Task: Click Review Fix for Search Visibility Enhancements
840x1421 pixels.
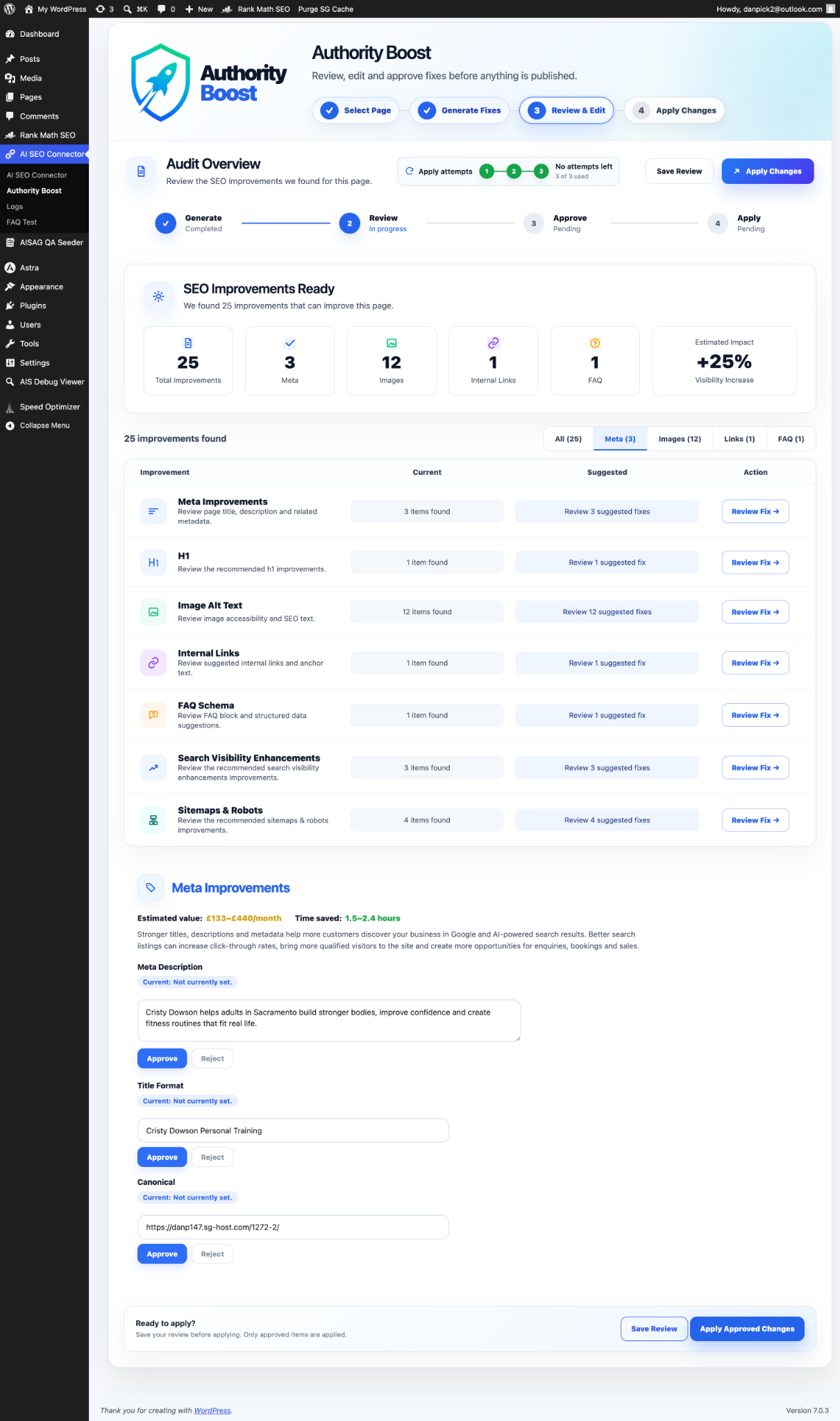Action: coord(755,768)
